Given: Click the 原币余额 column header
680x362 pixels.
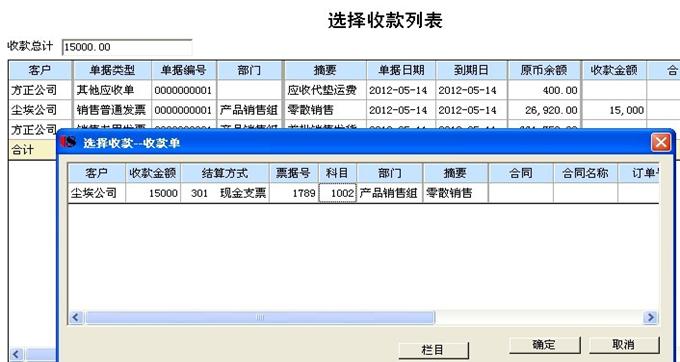Looking at the screenshot, I should pyautogui.click(x=544, y=70).
